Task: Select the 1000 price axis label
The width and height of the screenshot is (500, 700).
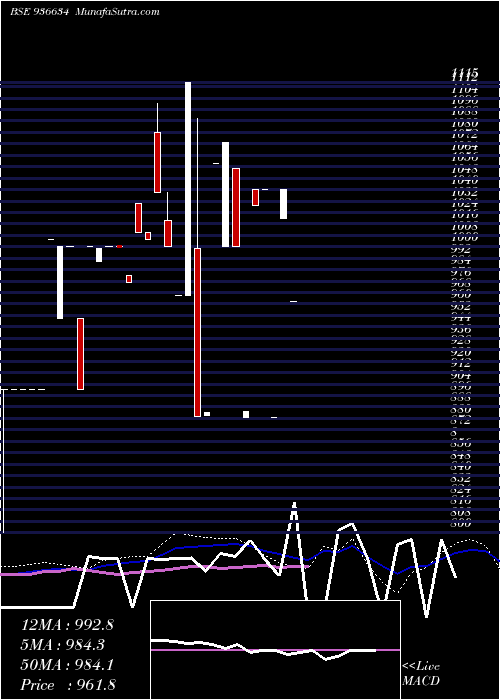Action: [x=465, y=238]
